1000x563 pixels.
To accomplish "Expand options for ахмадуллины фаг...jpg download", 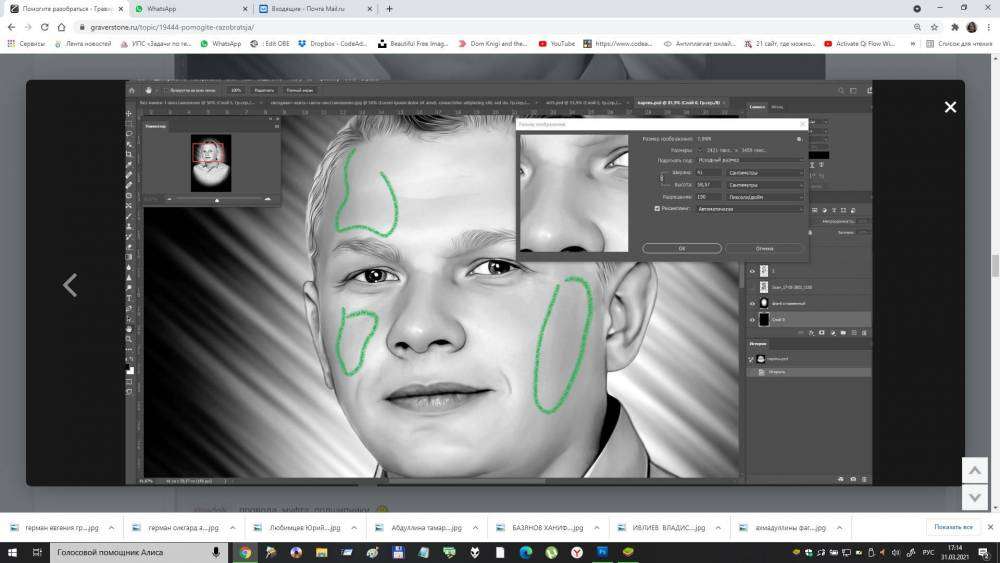I will pos(839,527).
